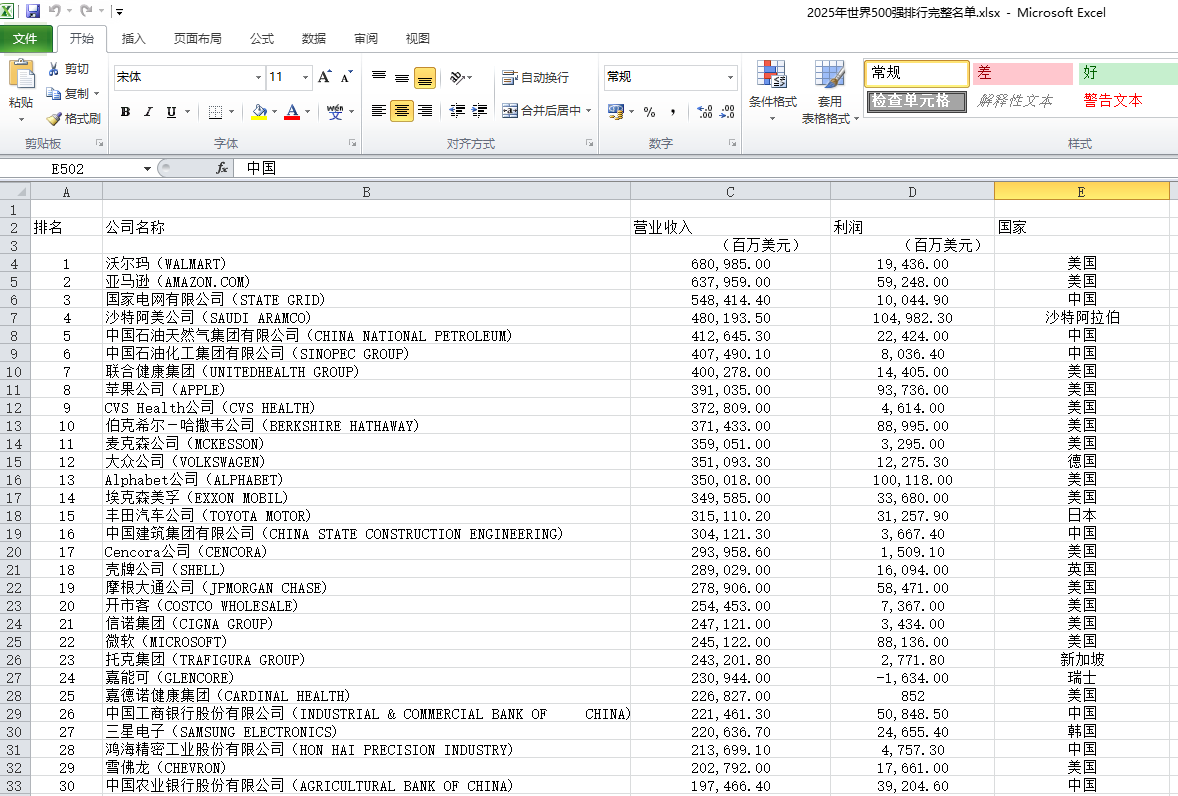The height and width of the screenshot is (796, 1178).
Task: Click the increase indent icon
Action: [479, 111]
